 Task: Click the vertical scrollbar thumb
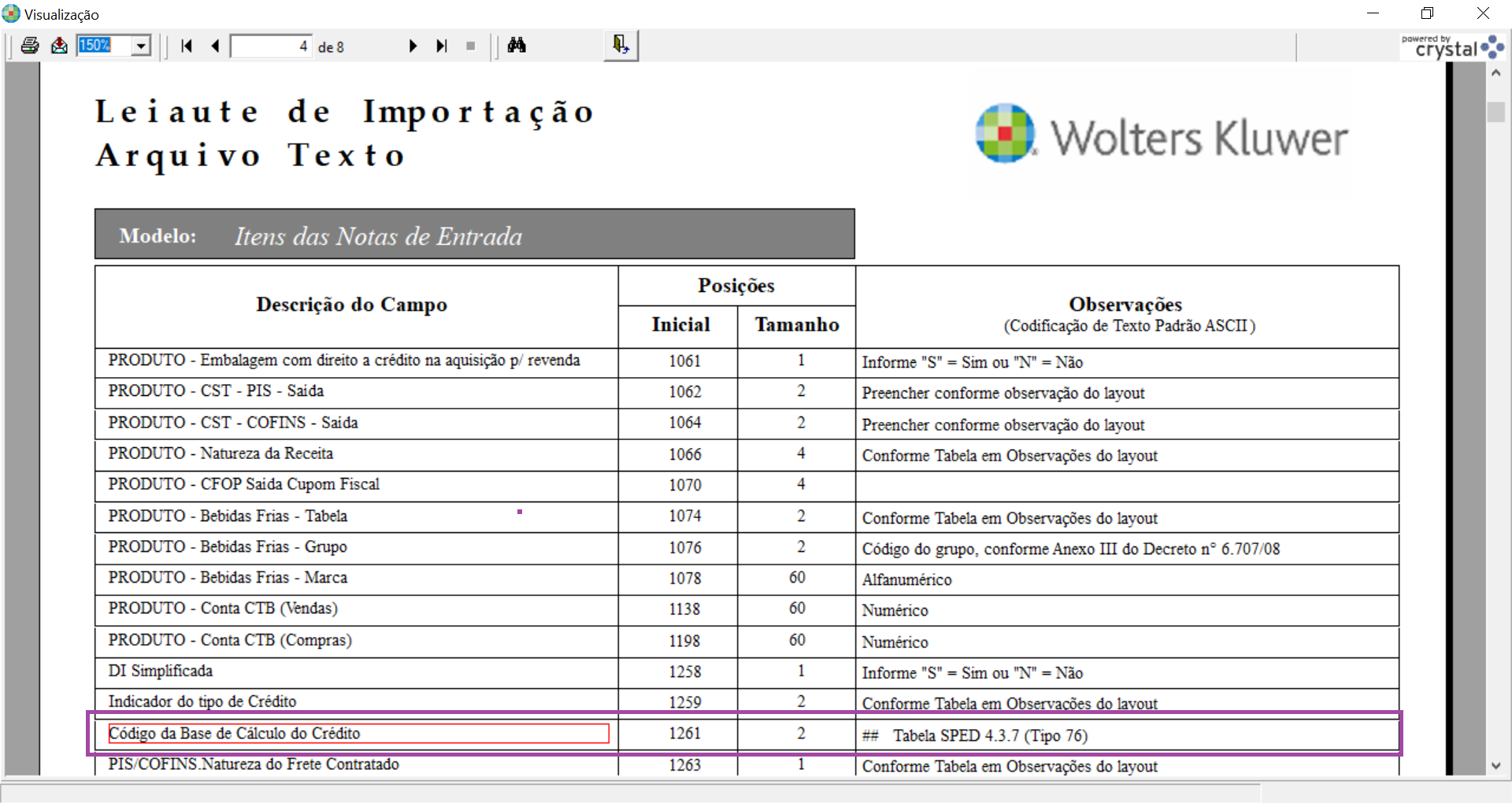[x=1495, y=111]
